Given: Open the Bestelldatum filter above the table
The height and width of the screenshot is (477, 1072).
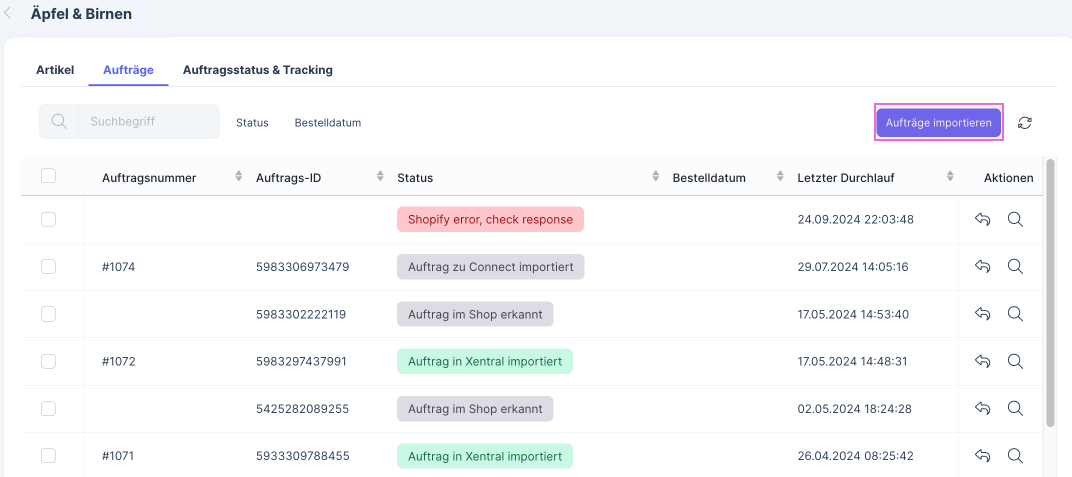Looking at the screenshot, I should click(327, 123).
